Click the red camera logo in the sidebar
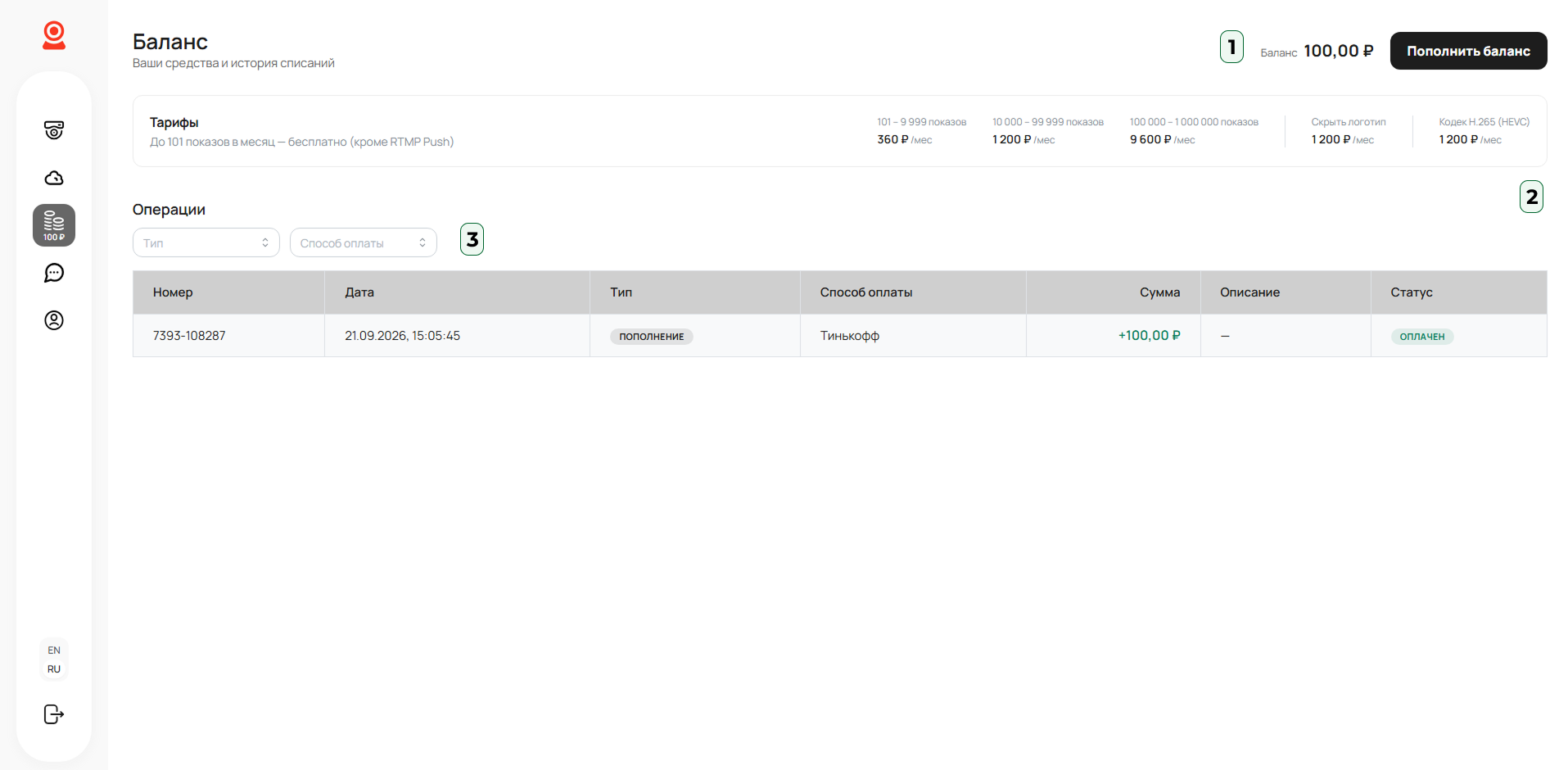The width and height of the screenshot is (1568, 770). (54, 36)
